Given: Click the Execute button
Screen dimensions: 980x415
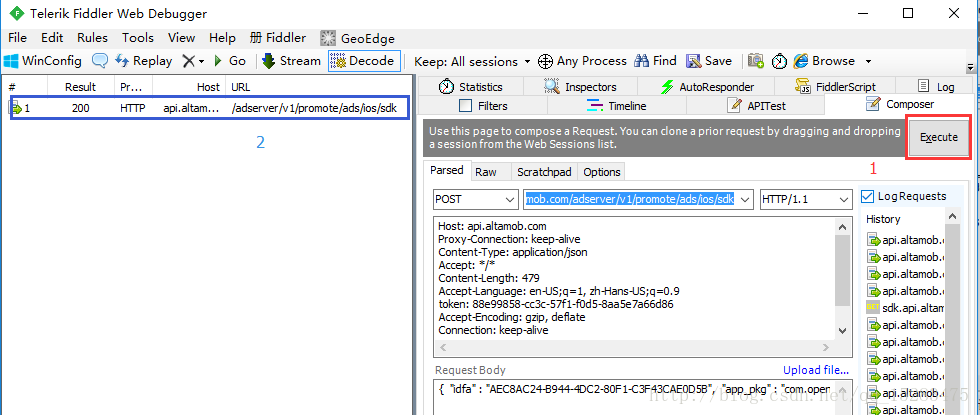Looking at the screenshot, I should (x=939, y=138).
